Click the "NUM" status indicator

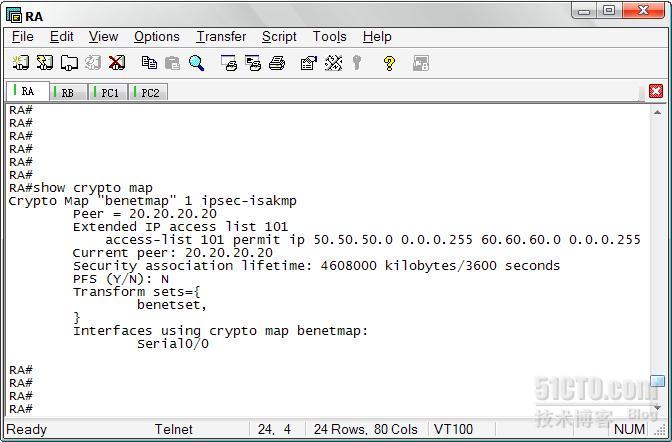629,429
